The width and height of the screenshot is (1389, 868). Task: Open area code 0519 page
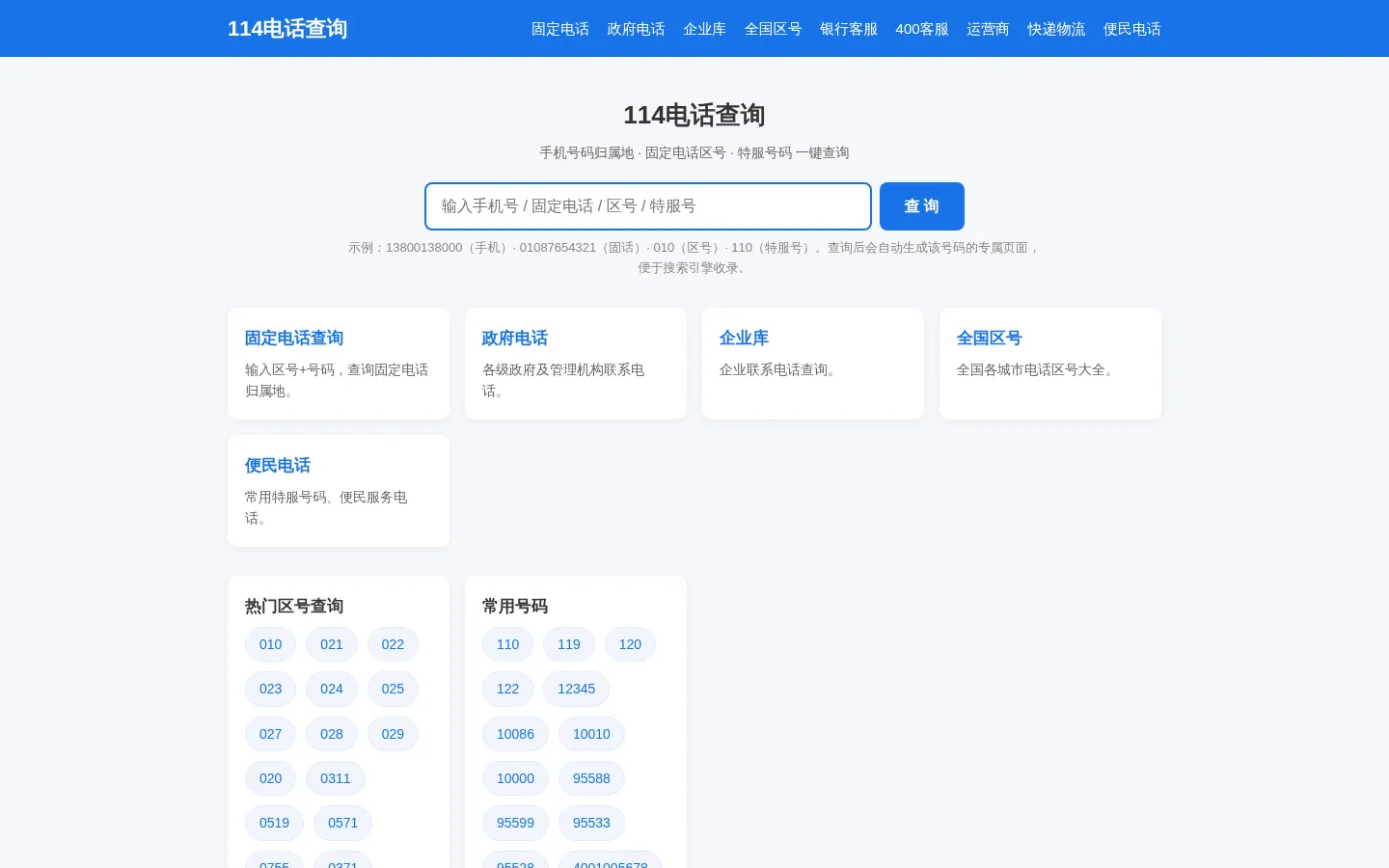(x=275, y=823)
